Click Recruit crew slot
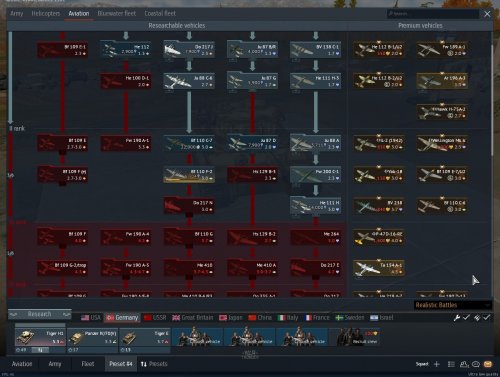Screen dimensions: 500x377 point(354,337)
